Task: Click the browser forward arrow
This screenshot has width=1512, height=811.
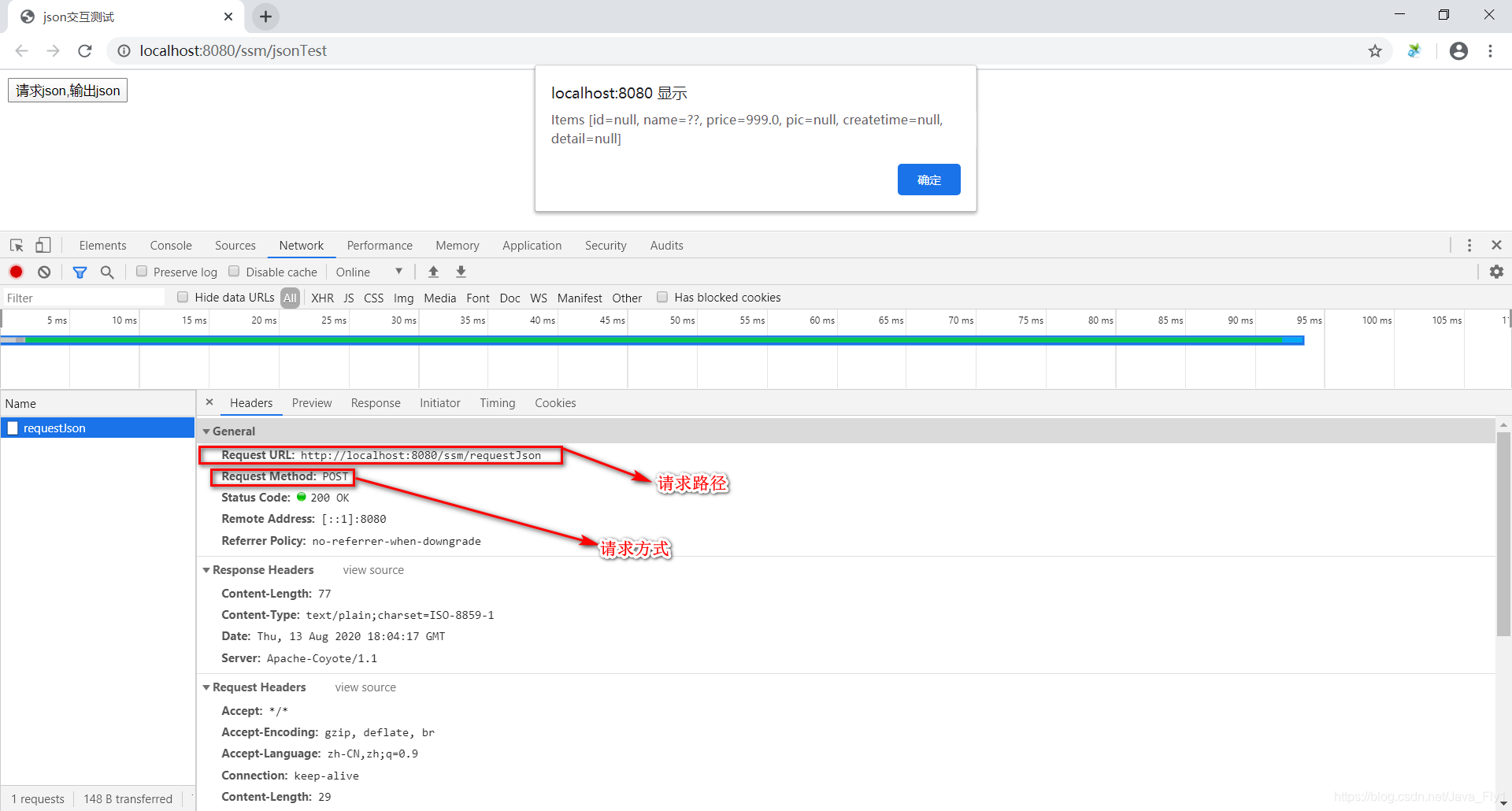Action: [53, 50]
